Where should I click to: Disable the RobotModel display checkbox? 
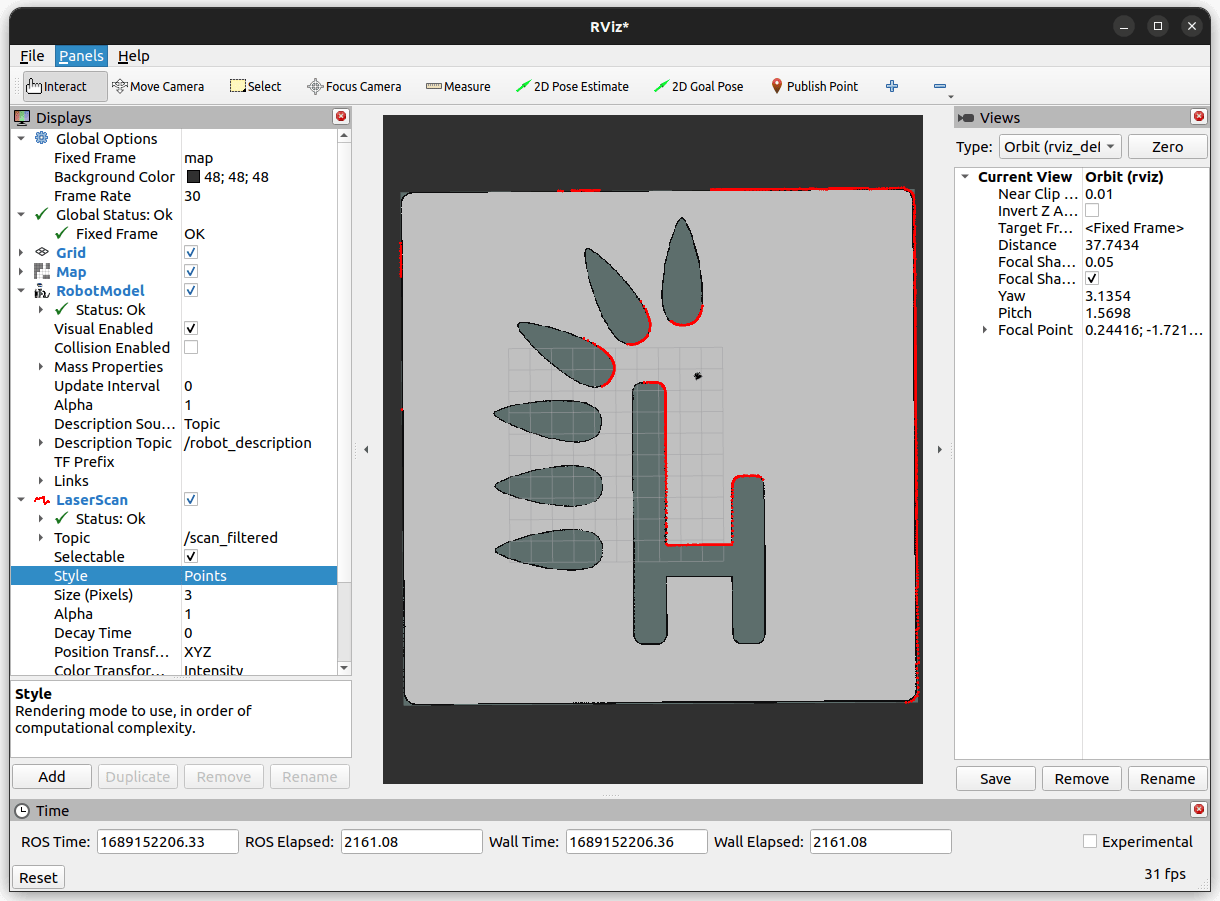[191, 291]
